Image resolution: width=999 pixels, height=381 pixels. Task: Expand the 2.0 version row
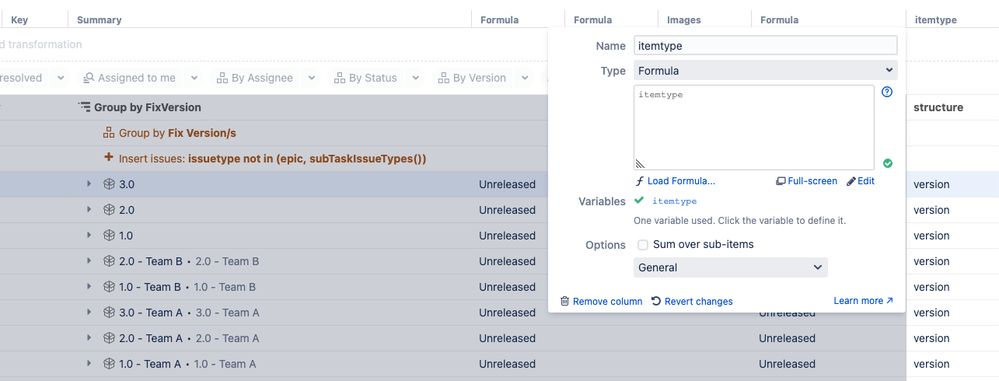(89, 210)
